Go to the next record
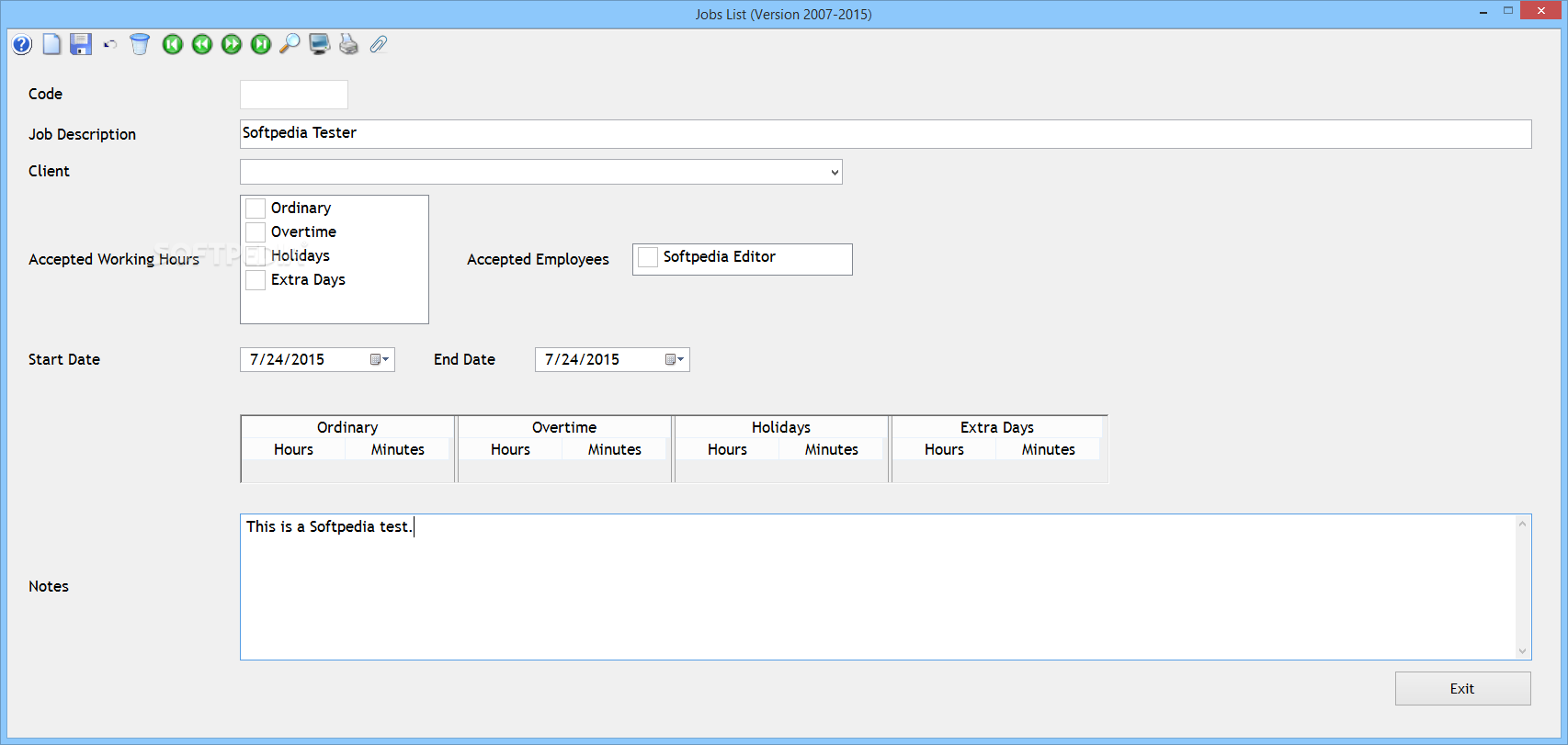The width and height of the screenshot is (1568, 745). (x=232, y=44)
